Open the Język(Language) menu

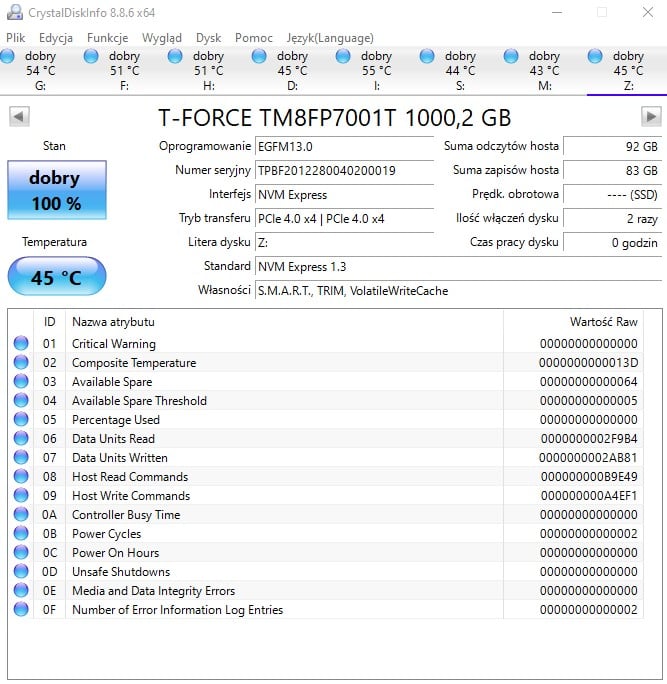point(330,38)
